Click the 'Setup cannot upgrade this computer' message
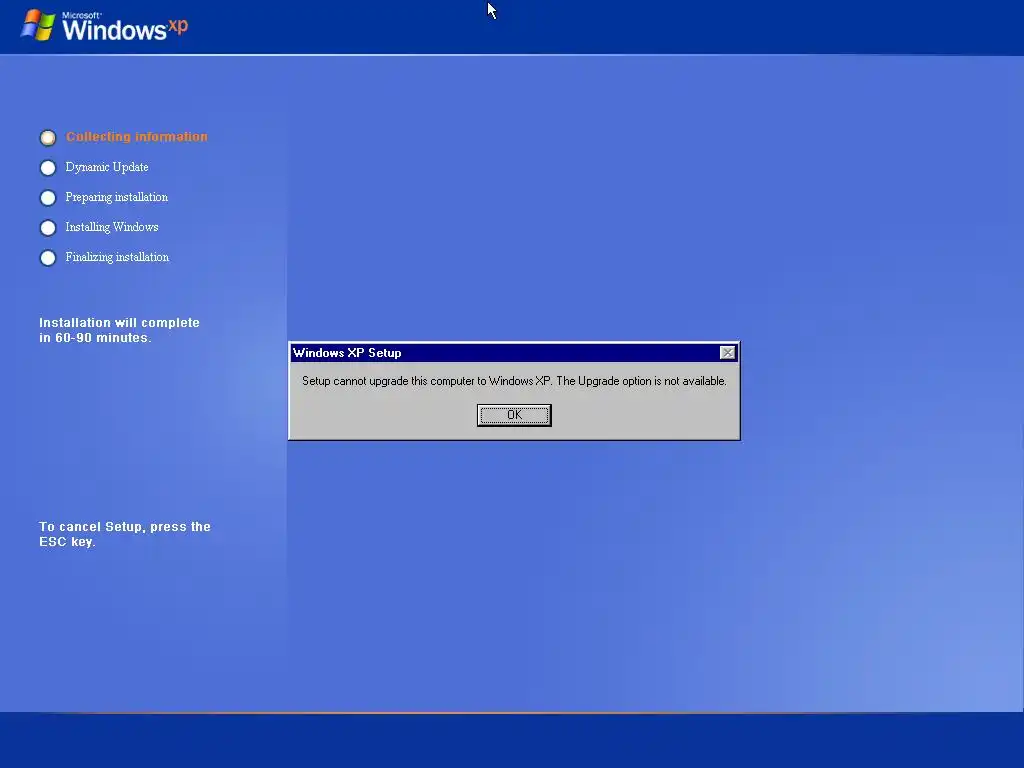 (x=514, y=381)
